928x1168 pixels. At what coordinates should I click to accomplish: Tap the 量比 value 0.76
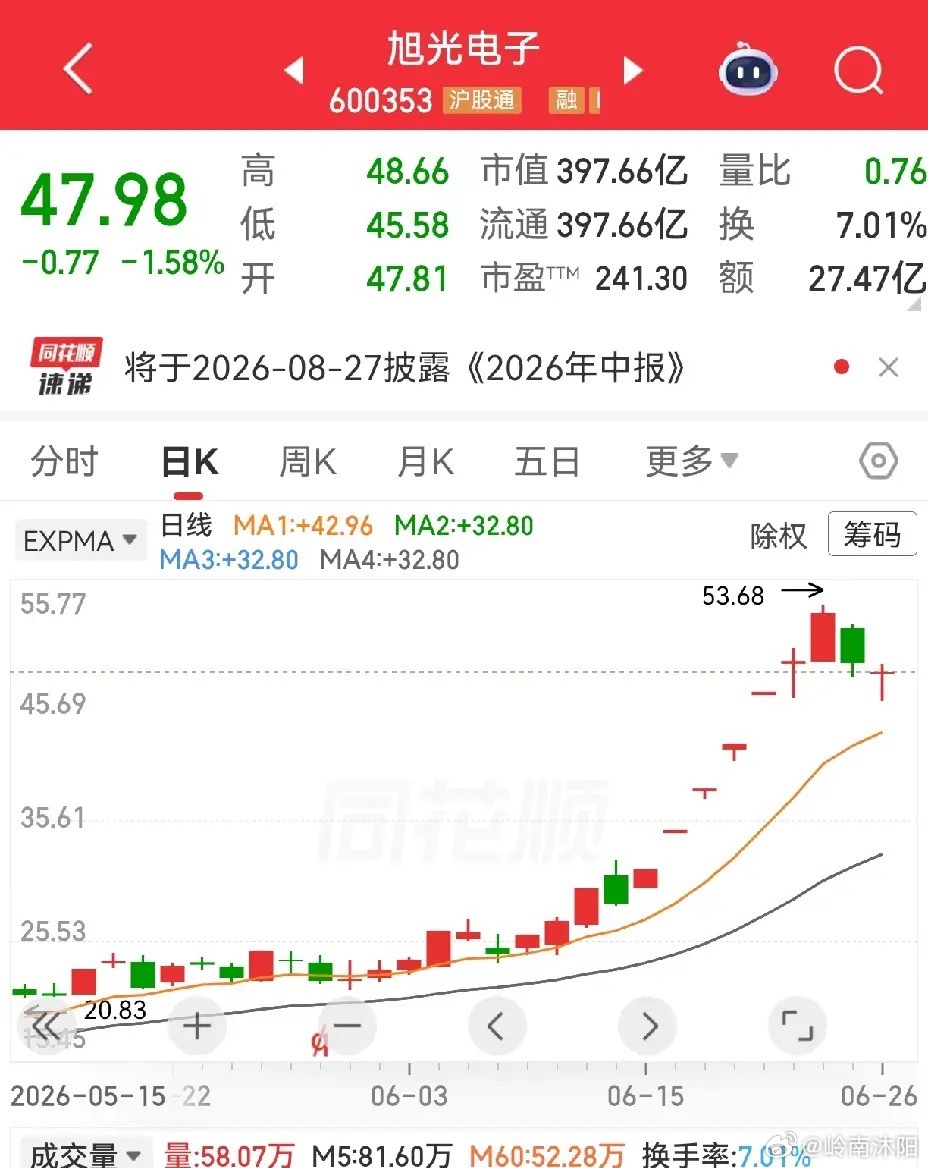895,171
